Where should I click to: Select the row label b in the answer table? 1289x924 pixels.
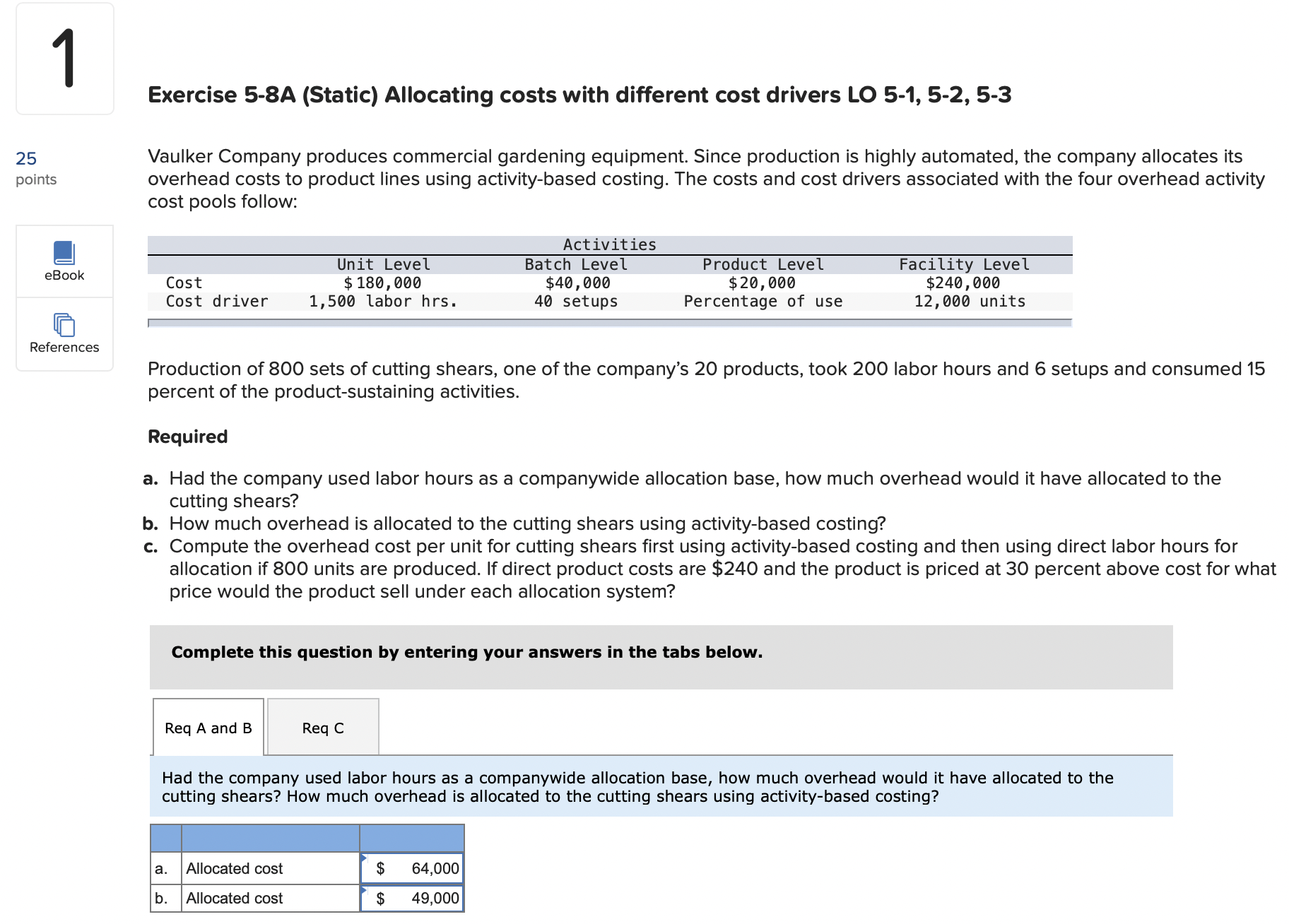(163, 898)
